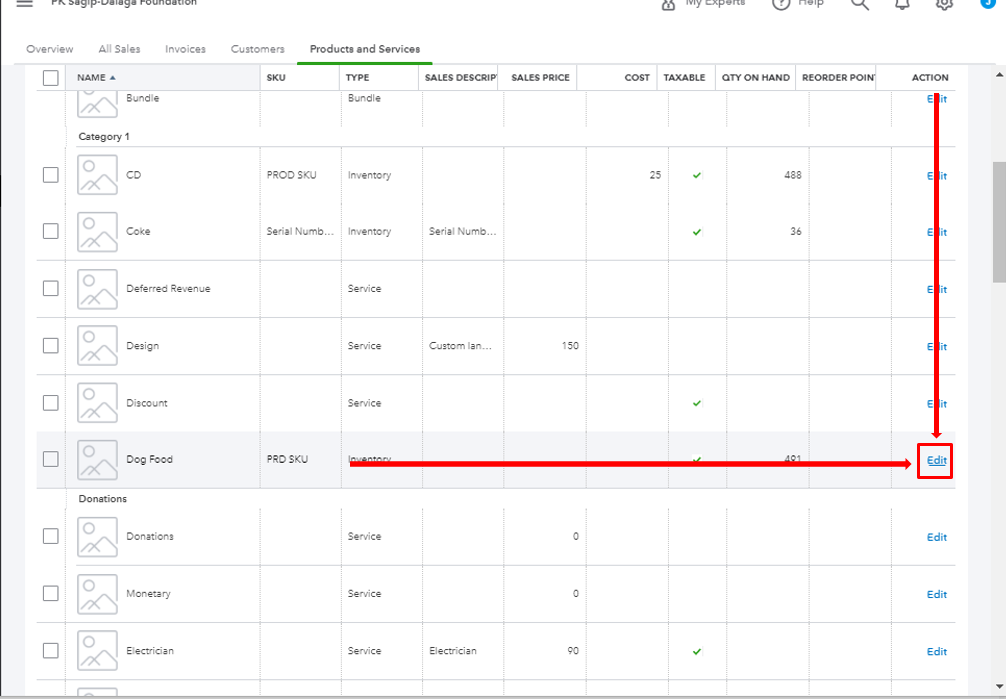The height and width of the screenshot is (699, 1006).
Task: Click Edit for the Discount row
Action: click(937, 404)
